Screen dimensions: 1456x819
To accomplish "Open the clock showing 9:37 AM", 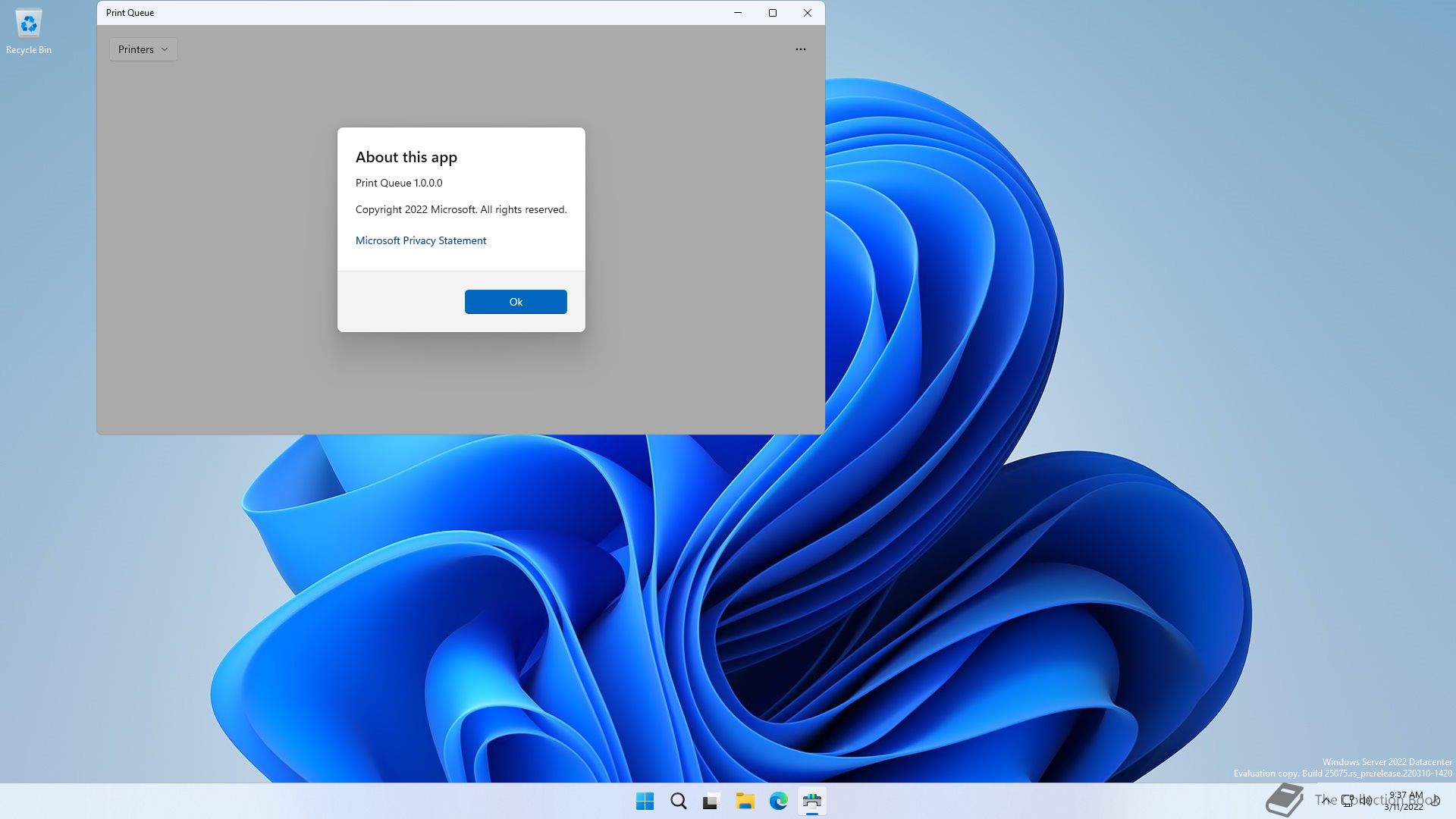I will (1405, 801).
